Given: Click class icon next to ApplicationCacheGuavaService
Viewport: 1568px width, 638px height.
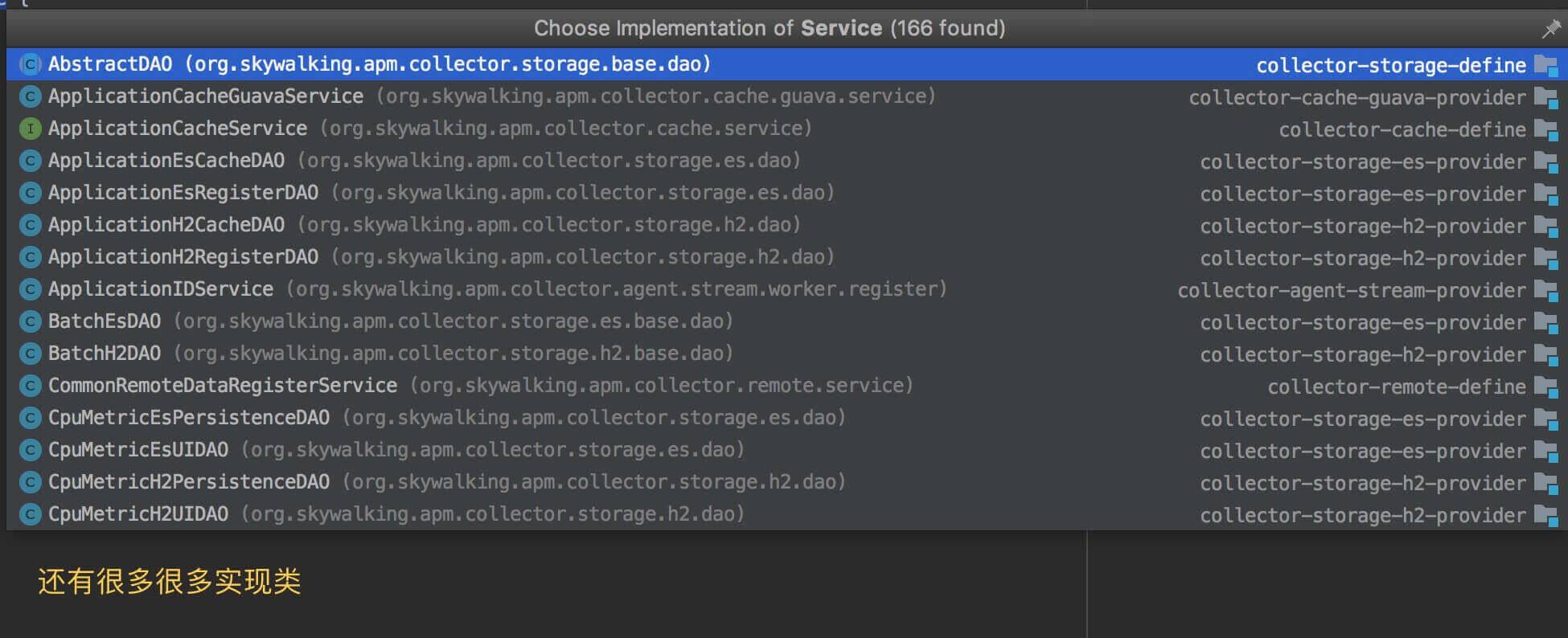Looking at the screenshot, I should (x=31, y=96).
